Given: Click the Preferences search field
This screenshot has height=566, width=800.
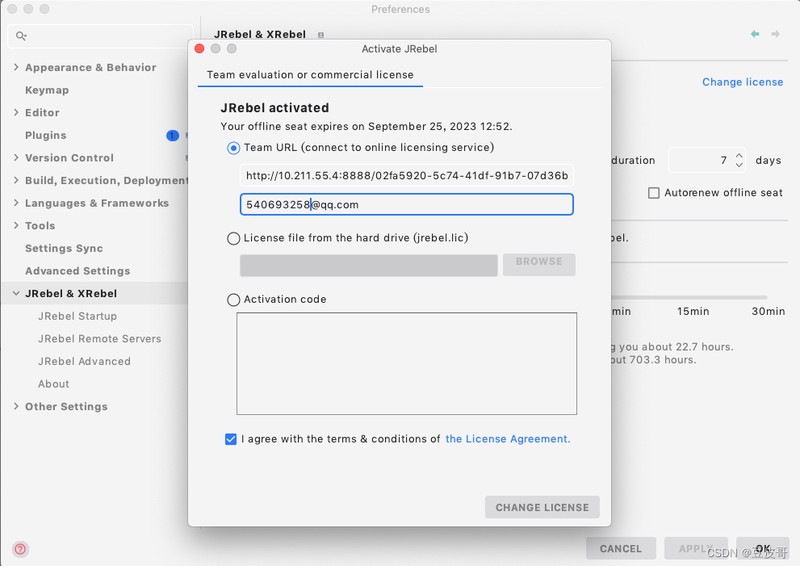Looking at the screenshot, I should pos(101,36).
